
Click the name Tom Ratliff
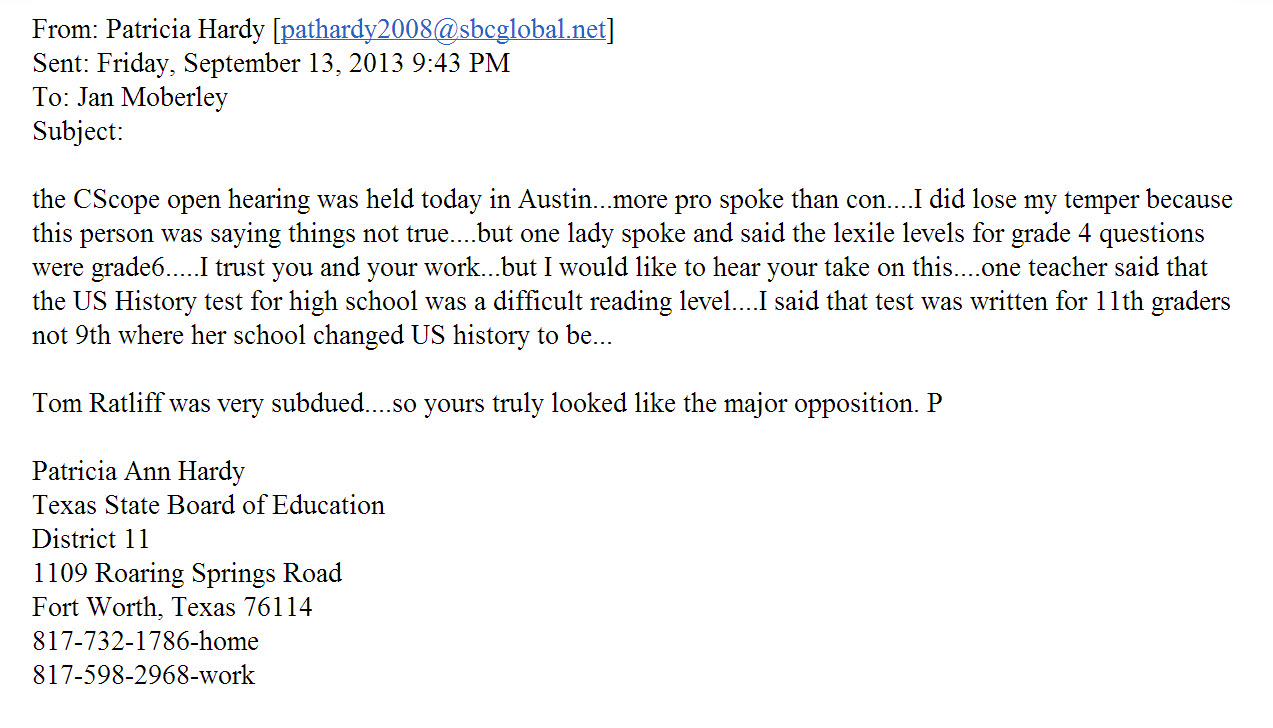(98, 404)
